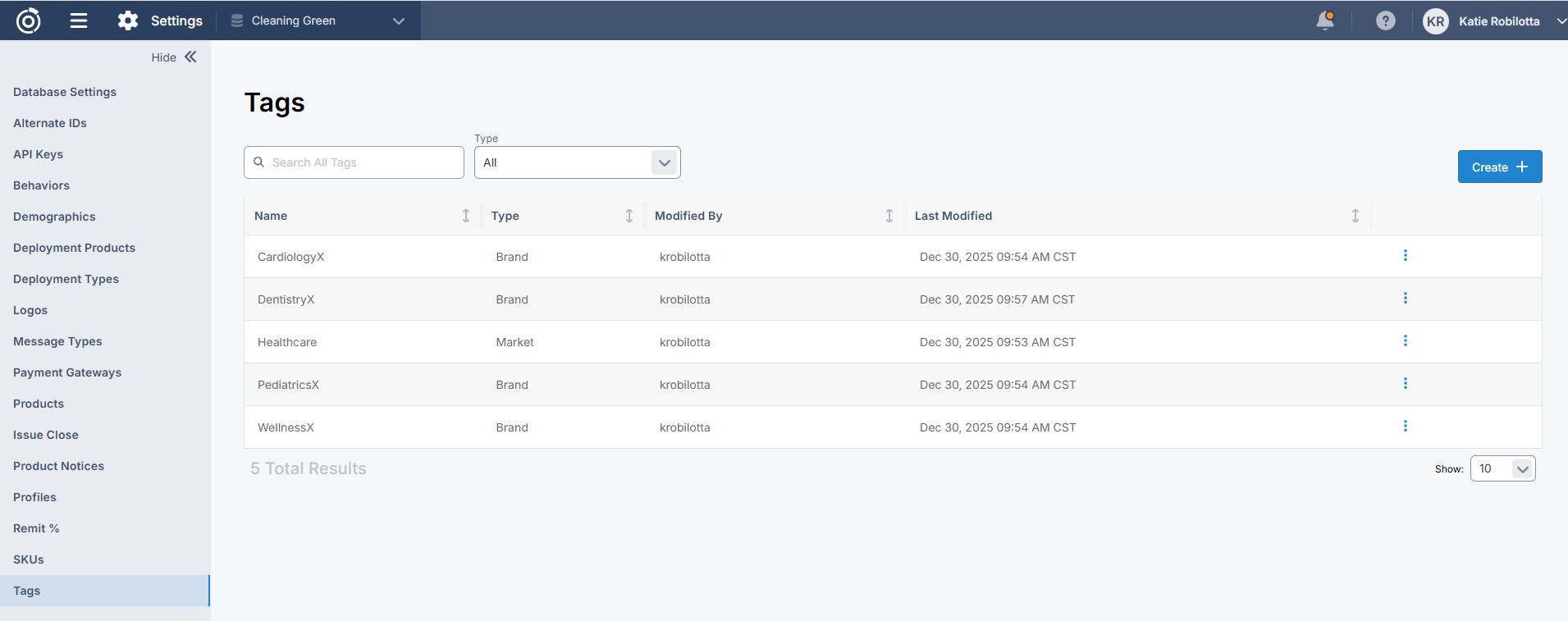Sort the table by Modified By
1568x621 pixels.
[889, 216]
